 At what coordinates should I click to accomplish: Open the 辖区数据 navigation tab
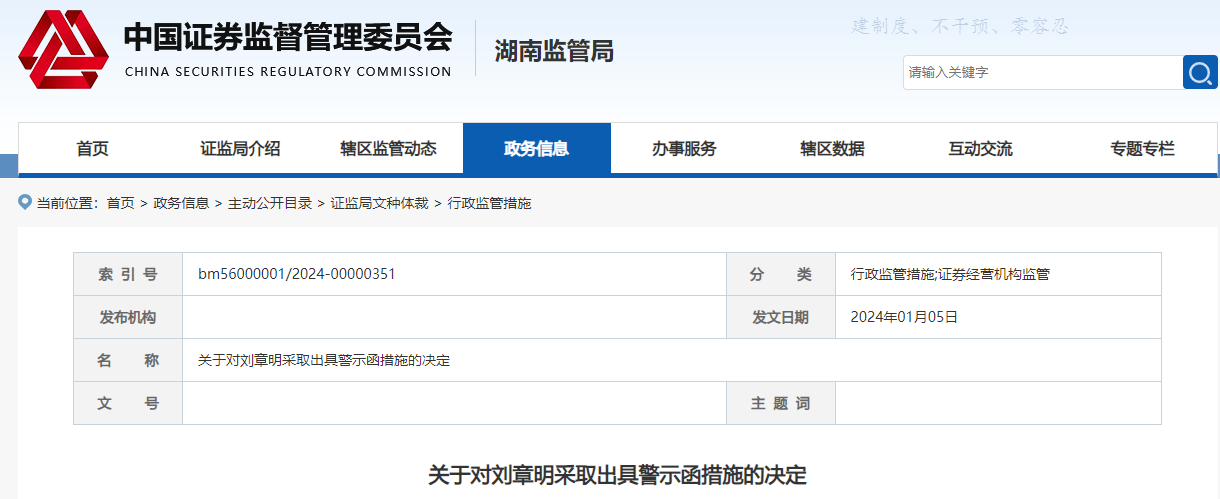(x=832, y=149)
